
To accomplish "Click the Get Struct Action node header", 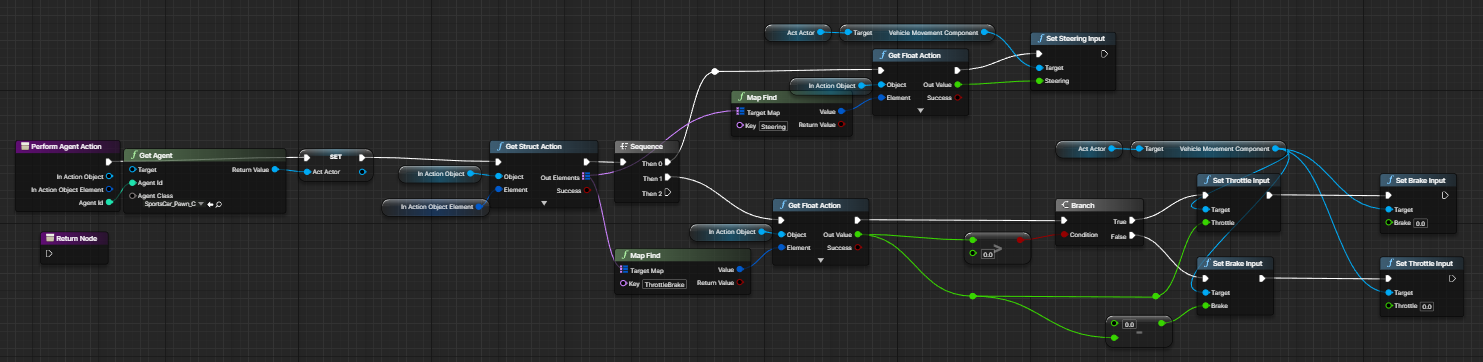I will [544, 146].
